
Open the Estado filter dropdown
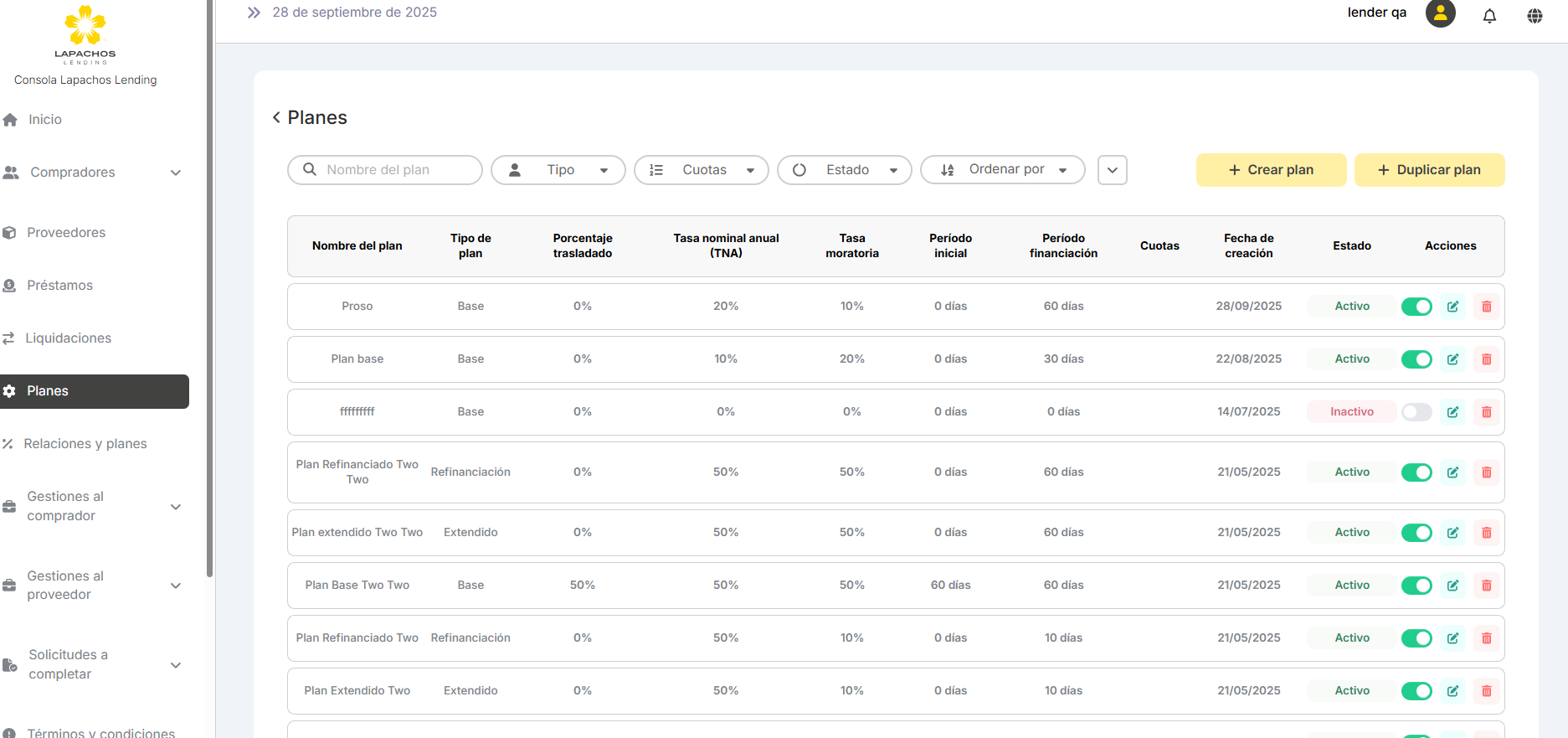click(x=844, y=170)
